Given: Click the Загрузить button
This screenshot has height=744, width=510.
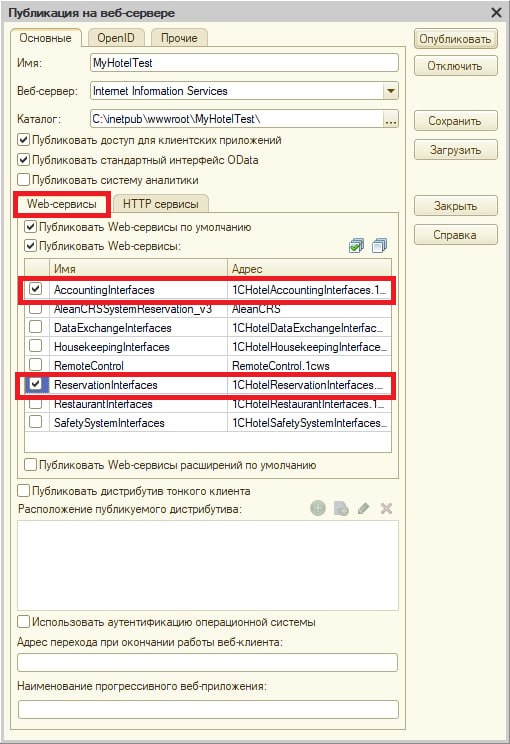Looking at the screenshot, I should click(x=455, y=150).
